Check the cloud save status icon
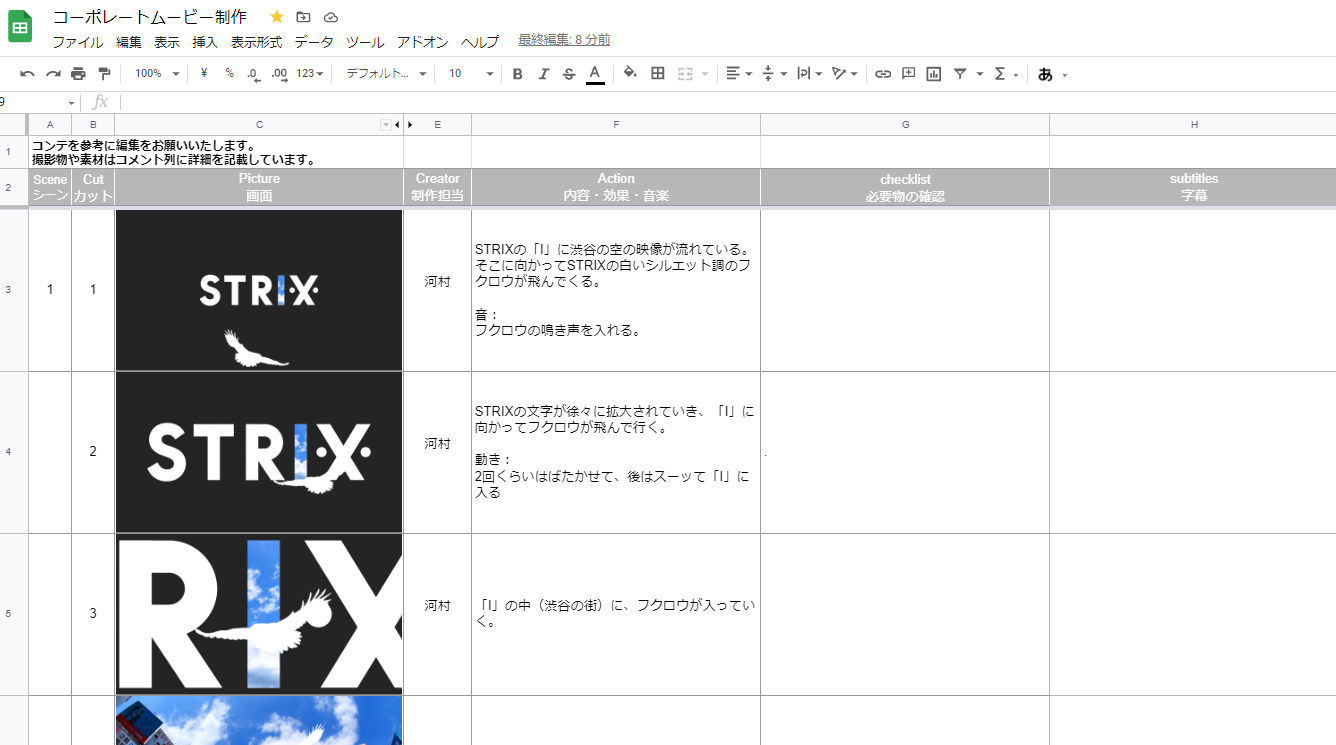Image resolution: width=1336 pixels, height=745 pixels. coord(331,17)
